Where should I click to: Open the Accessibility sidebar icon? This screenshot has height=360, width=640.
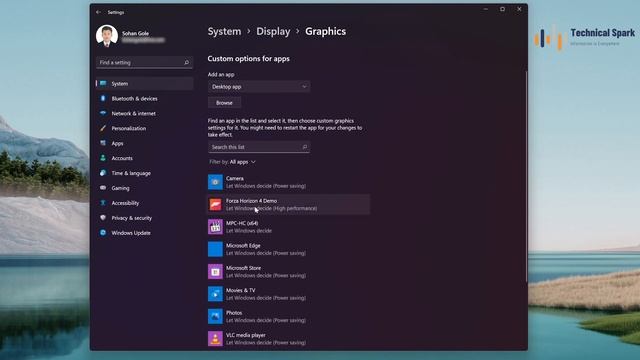pos(103,203)
